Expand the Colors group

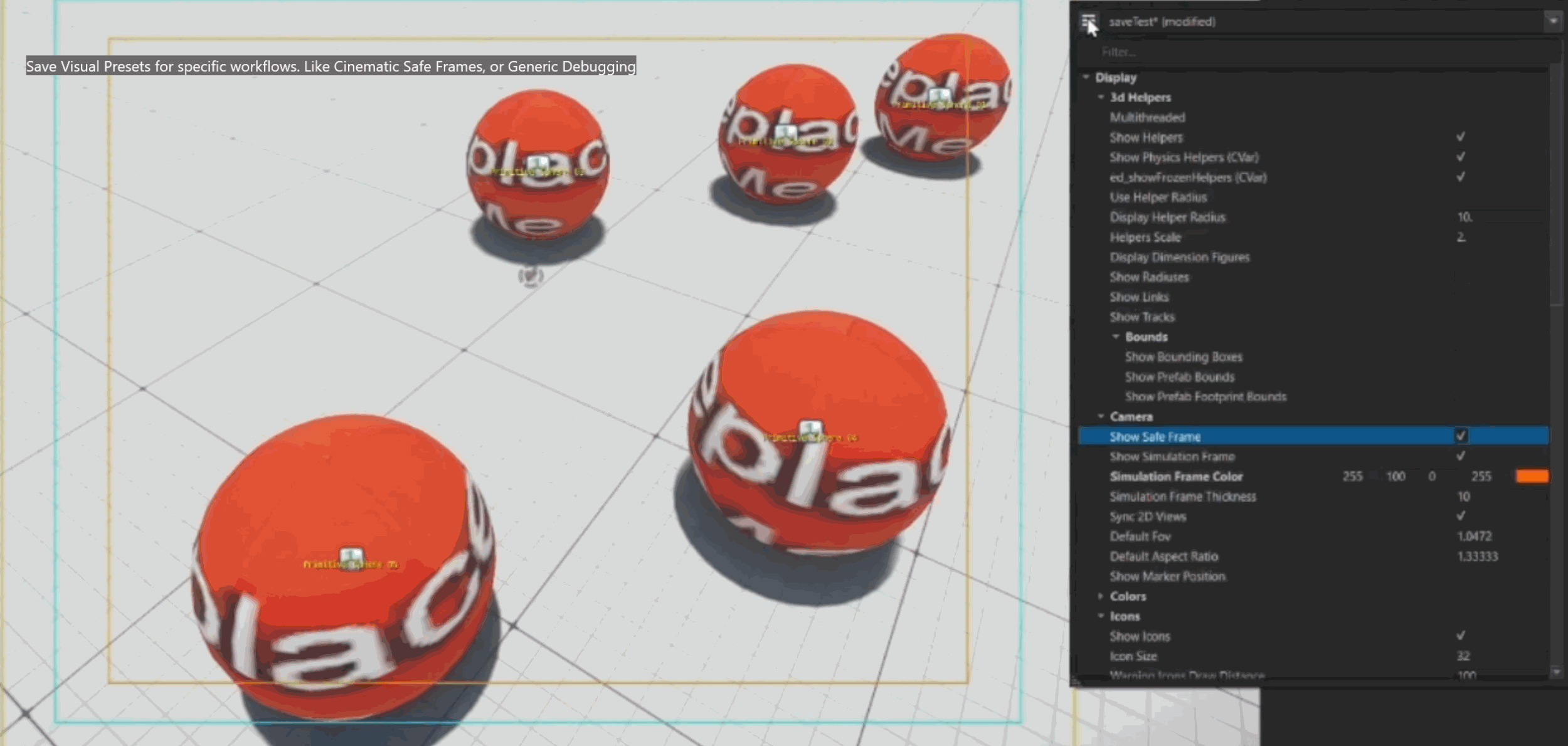coord(1101,596)
